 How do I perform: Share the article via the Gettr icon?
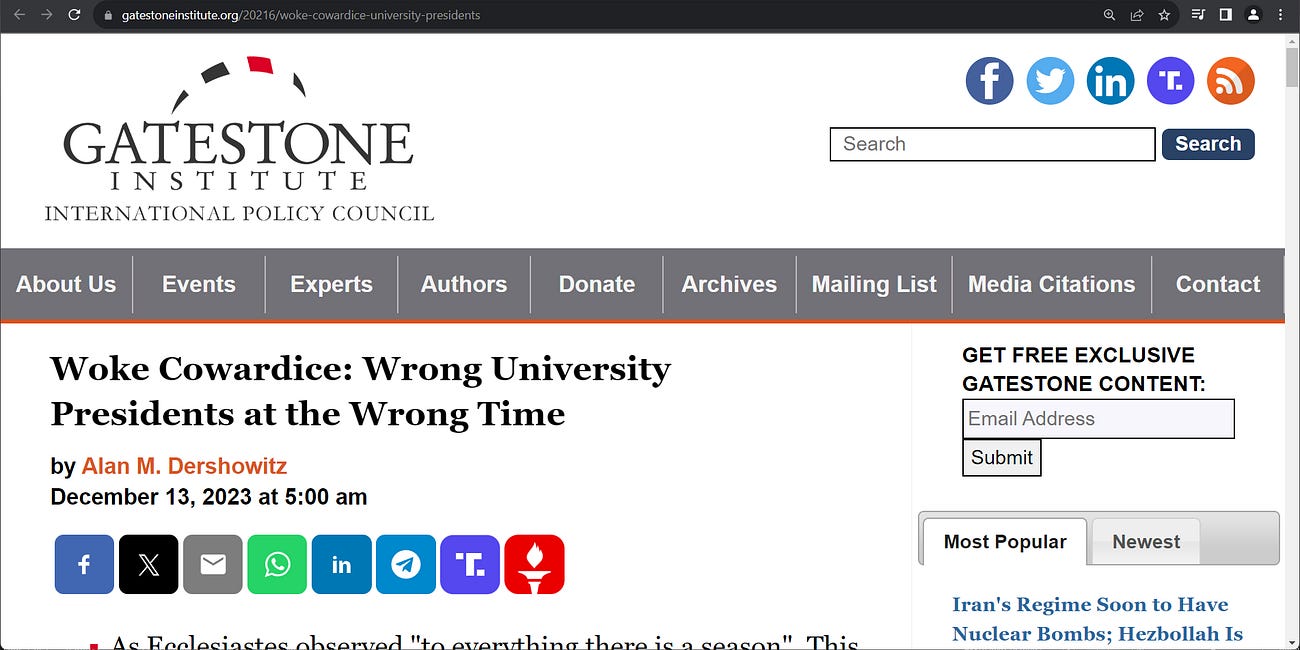pyautogui.click(x=534, y=564)
